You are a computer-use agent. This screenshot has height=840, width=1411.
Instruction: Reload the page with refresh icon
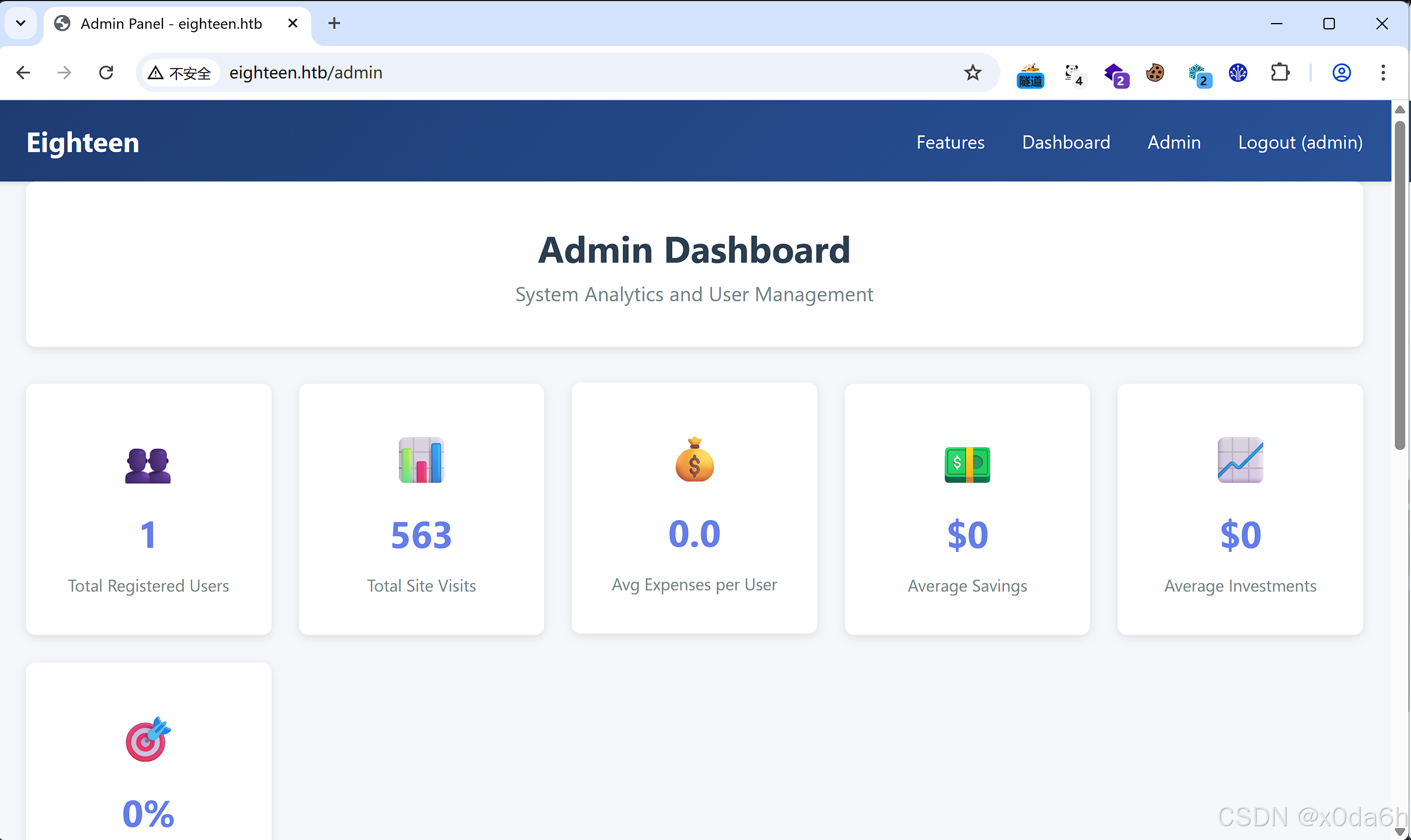106,73
